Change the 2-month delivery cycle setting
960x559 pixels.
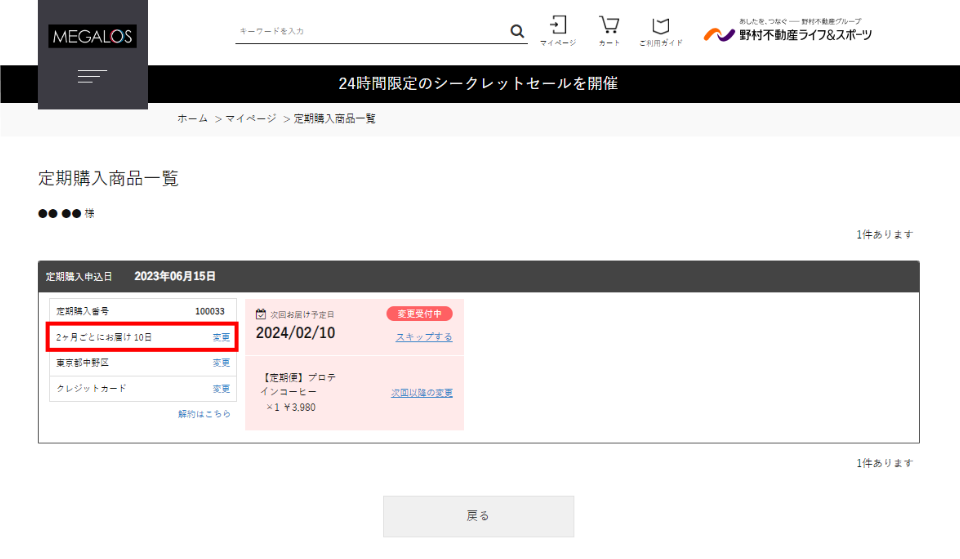click(x=221, y=337)
